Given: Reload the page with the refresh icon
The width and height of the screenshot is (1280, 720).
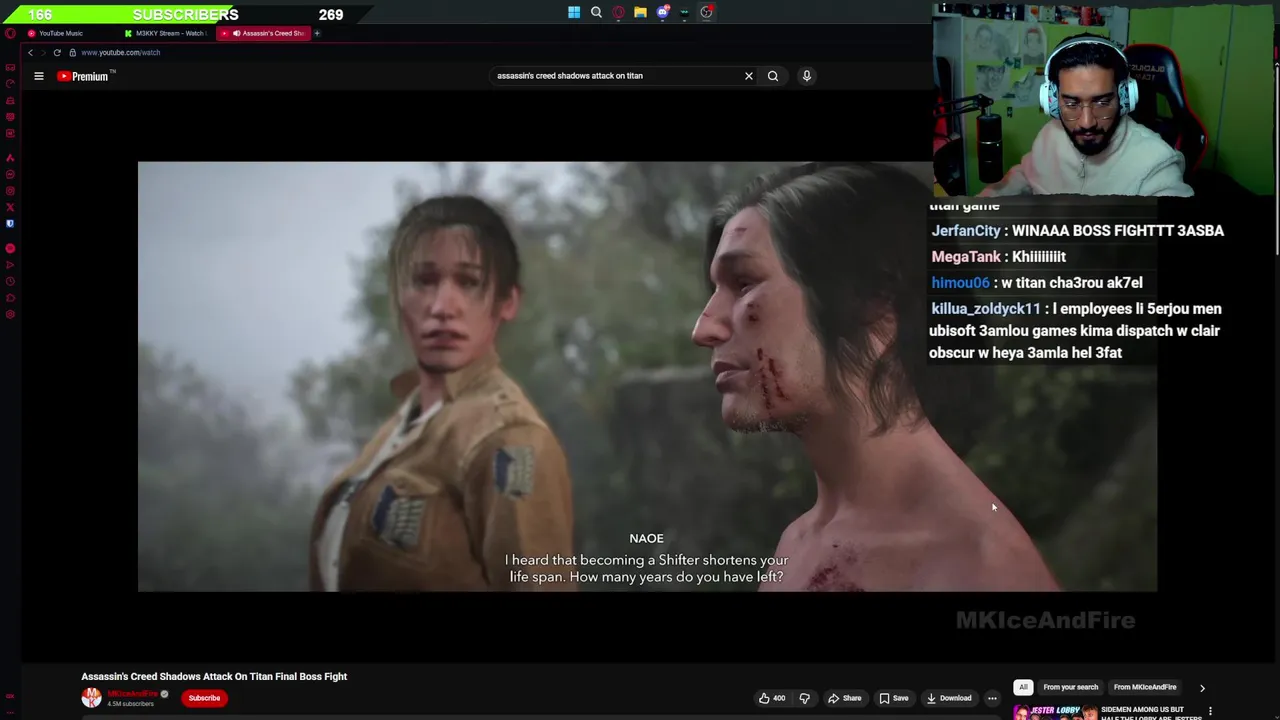Looking at the screenshot, I should coord(57,52).
